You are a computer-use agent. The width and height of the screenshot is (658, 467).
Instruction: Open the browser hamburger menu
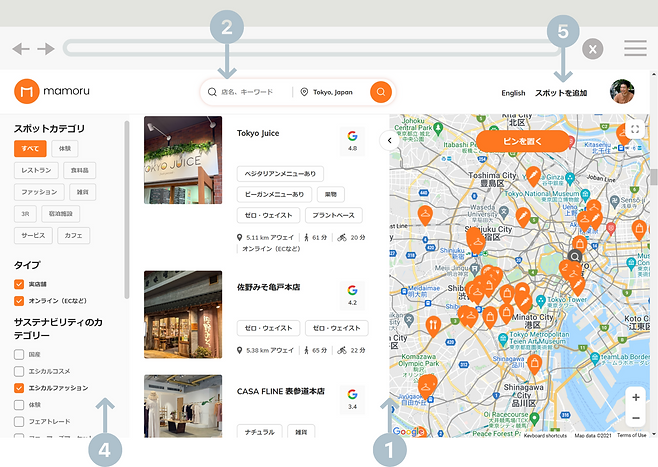click(635, 48)
